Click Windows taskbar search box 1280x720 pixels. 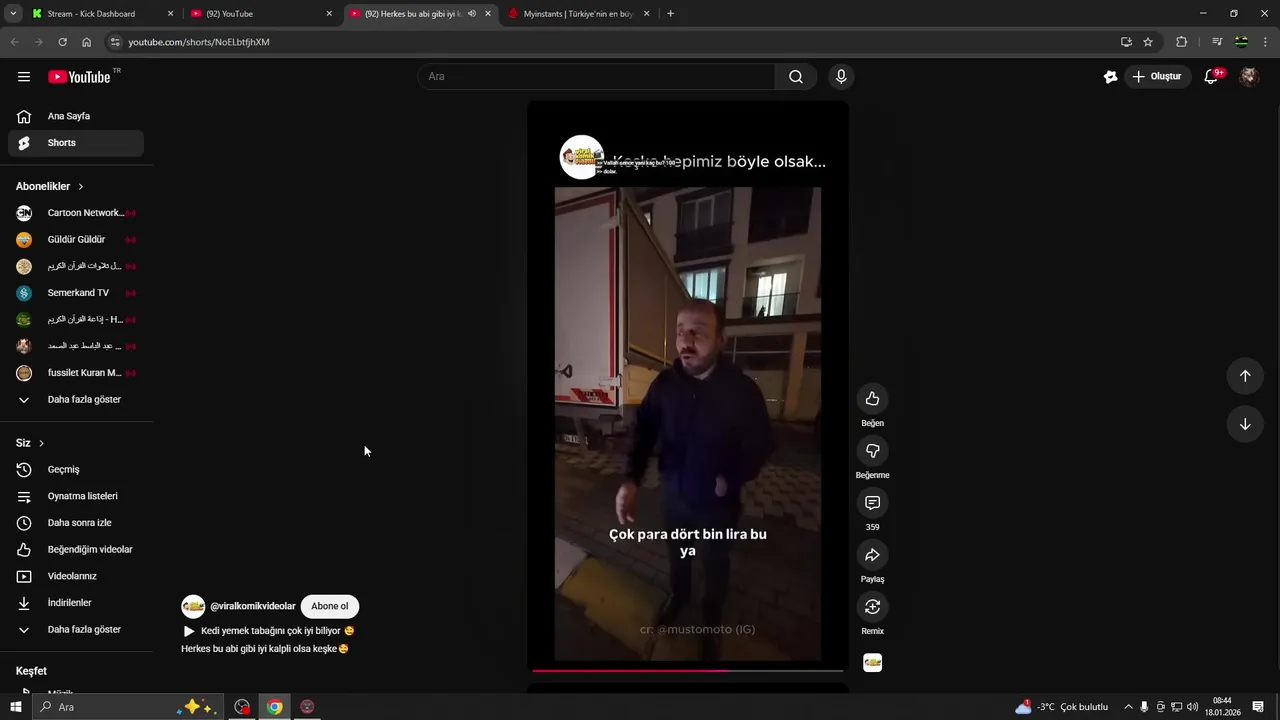pyautogui.click(x=128, y=707)
